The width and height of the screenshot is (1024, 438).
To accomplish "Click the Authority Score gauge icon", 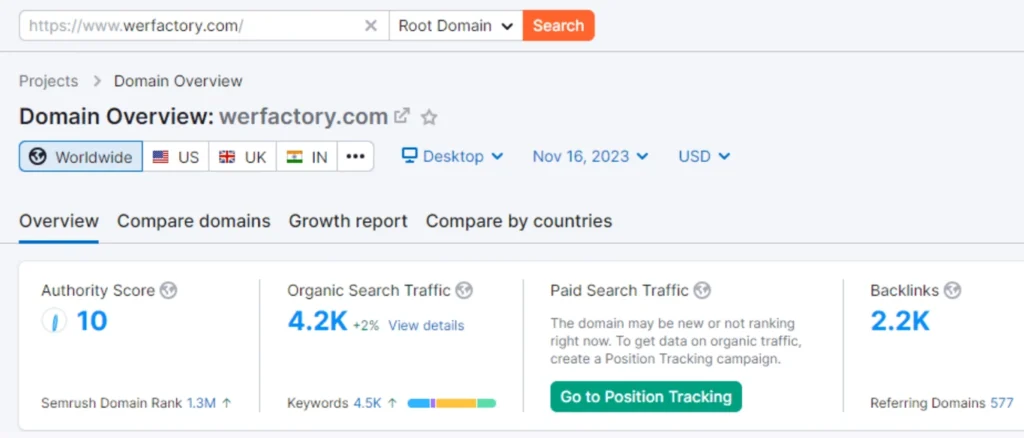I will (x=54, y=321).
